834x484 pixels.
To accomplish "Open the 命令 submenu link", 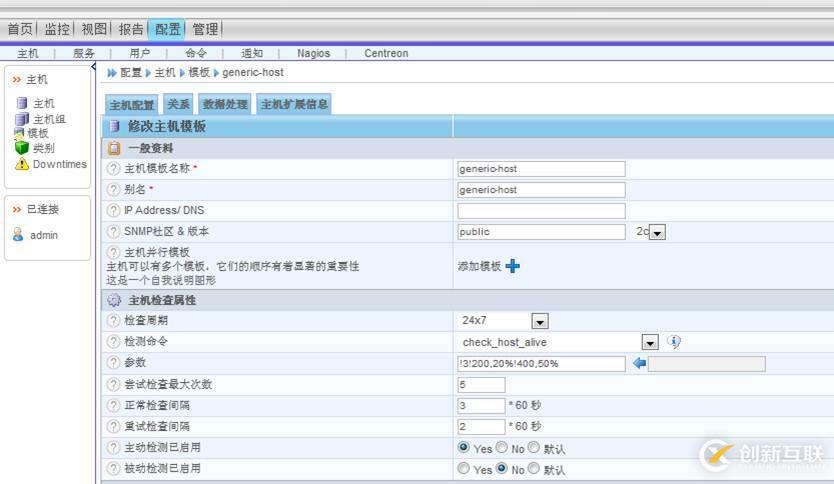I will [196, 53].
